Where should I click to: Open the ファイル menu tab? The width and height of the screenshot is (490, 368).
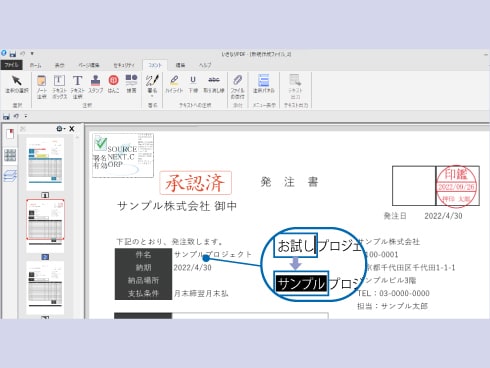pos(12,65)
